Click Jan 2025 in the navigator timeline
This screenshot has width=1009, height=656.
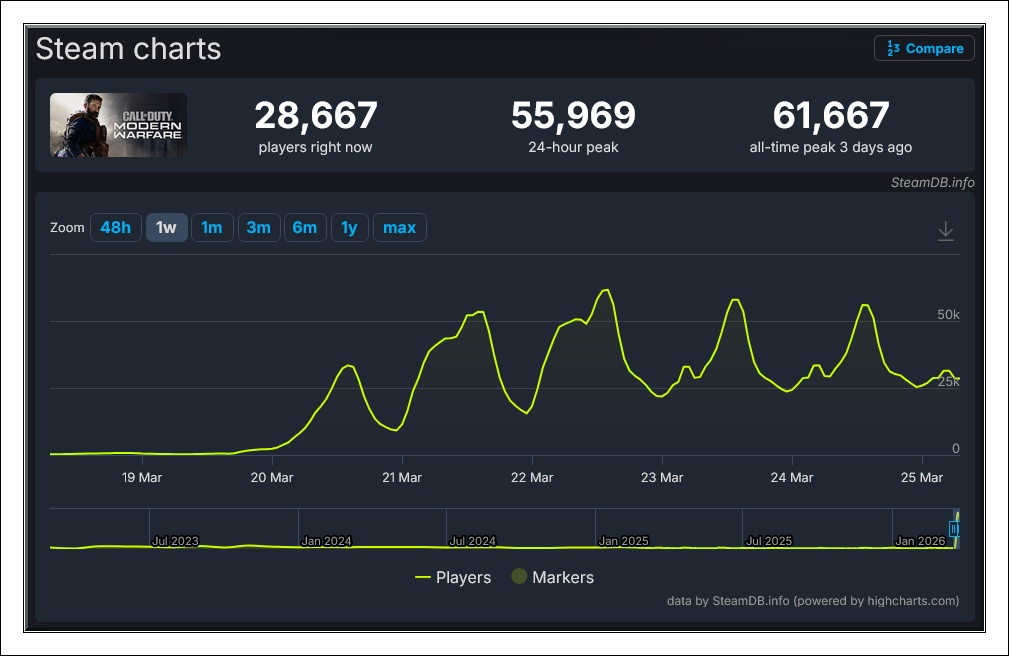pyautogui.click(x=624, y=541)
